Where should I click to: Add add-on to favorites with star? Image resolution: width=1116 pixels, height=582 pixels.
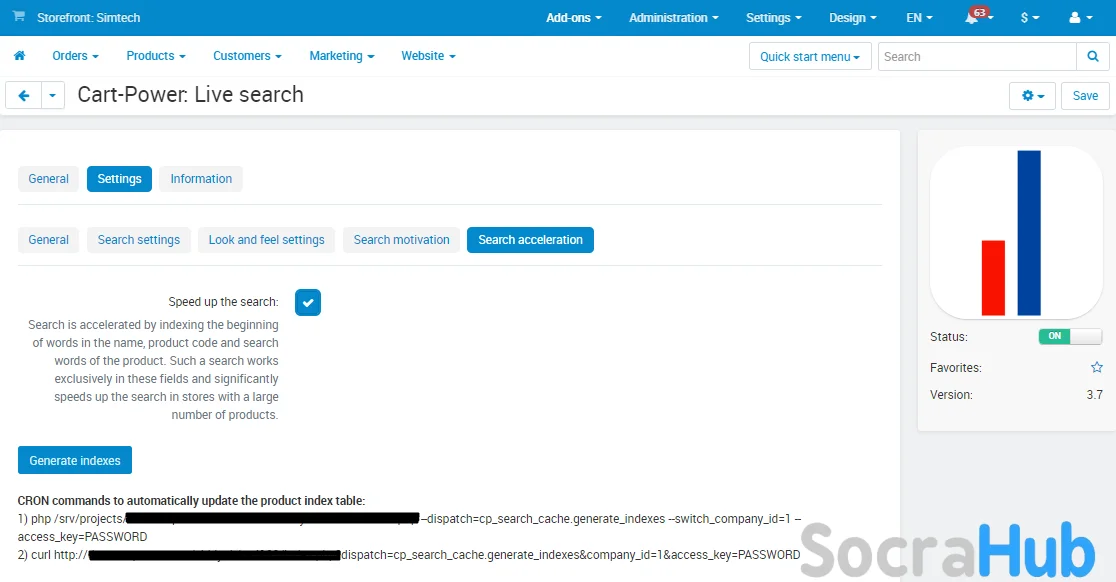[x=1096, y=368]
